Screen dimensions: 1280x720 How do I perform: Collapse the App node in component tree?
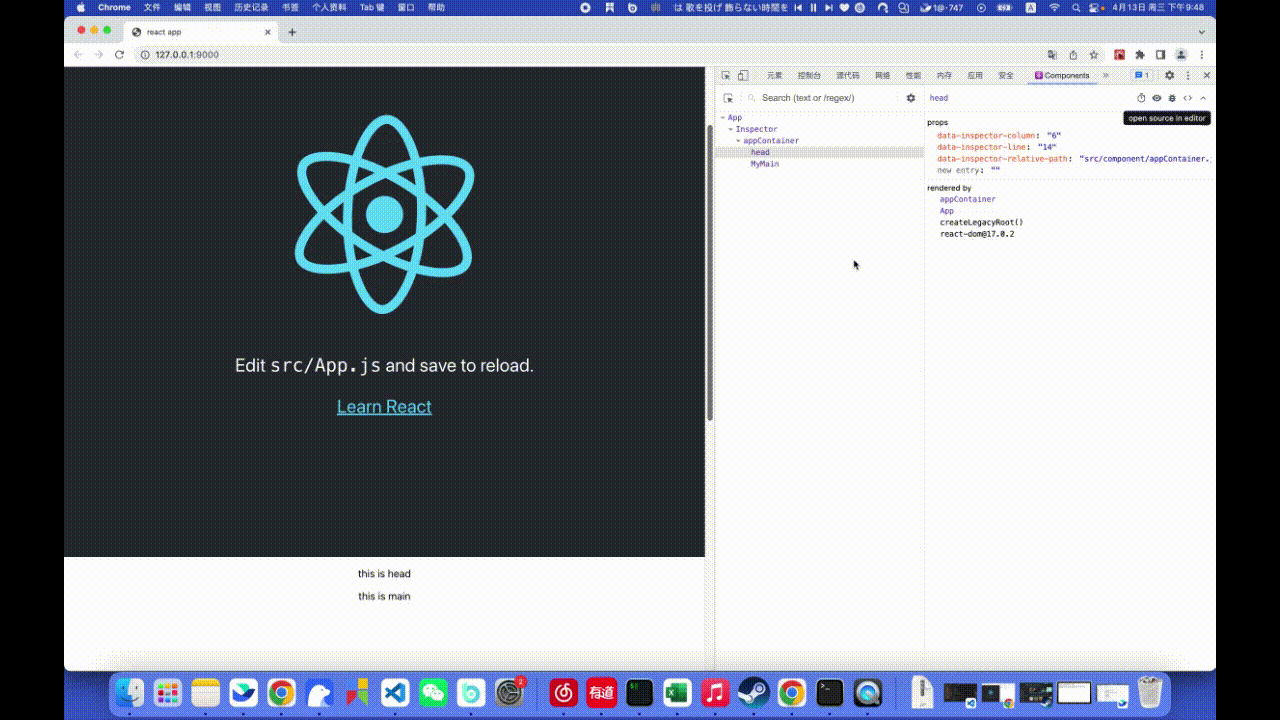tap(723, 117)
